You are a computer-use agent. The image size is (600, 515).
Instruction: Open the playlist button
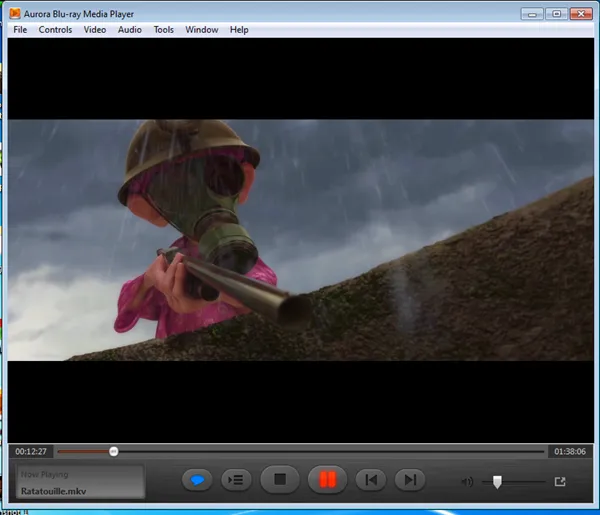tap(236, 480)
